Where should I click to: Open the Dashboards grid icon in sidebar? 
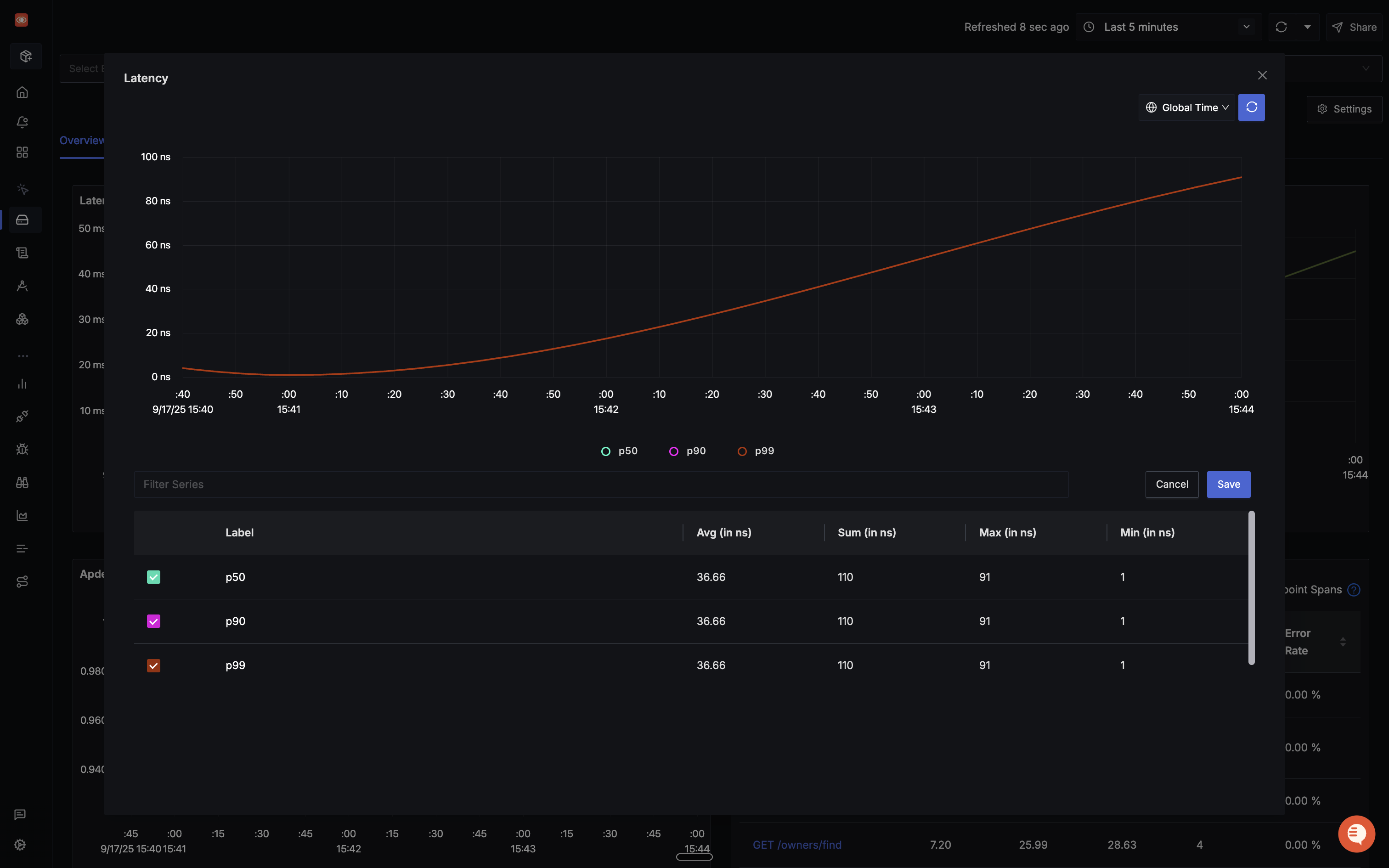23,152
